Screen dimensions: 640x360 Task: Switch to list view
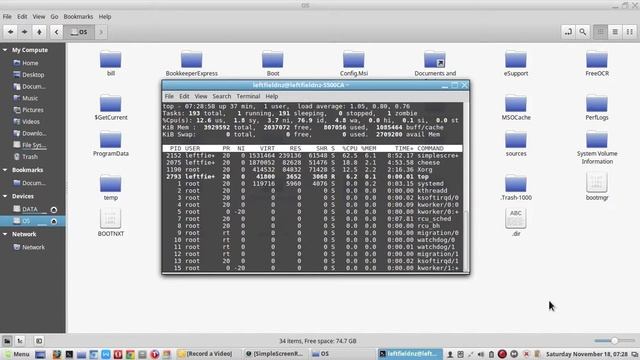point(615,32)
